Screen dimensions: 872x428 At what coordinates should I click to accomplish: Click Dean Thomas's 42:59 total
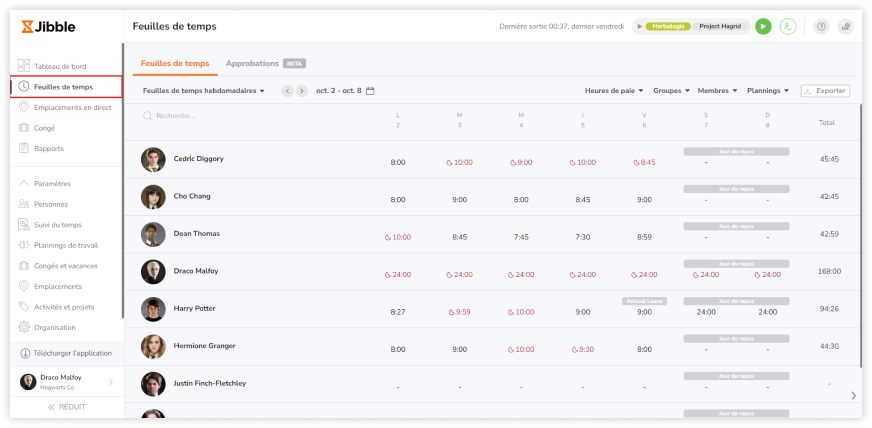(829, 234)
